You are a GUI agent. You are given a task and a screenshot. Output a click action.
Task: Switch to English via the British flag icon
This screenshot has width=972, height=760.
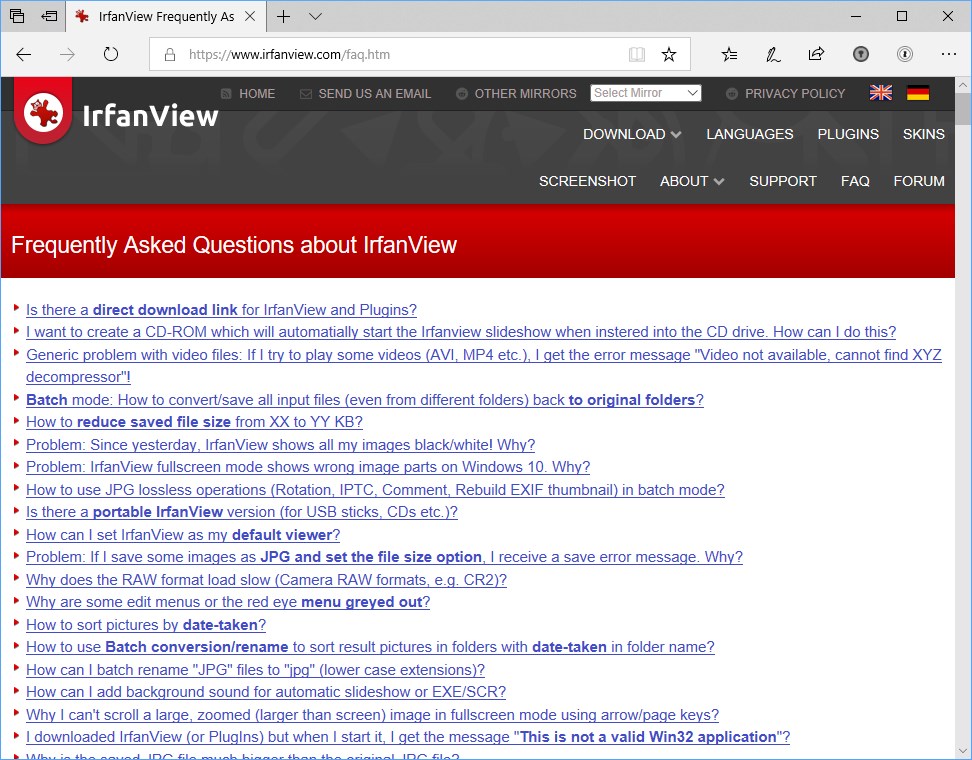880,93
